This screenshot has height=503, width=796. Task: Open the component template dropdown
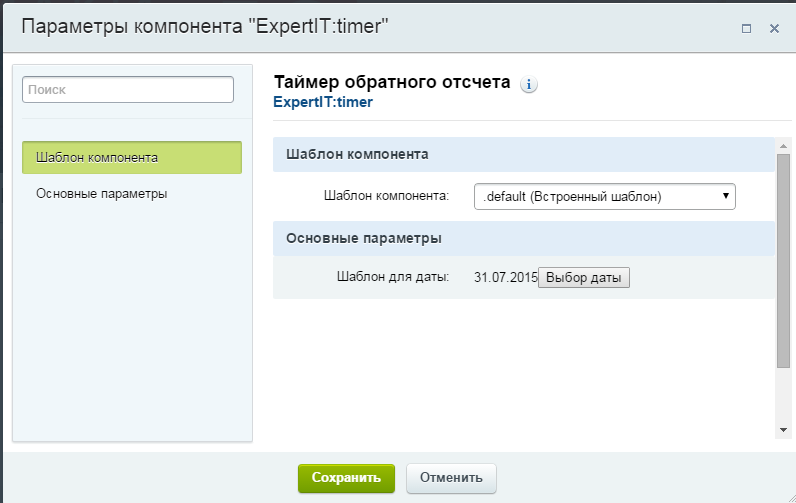click(x=604, y=197)
